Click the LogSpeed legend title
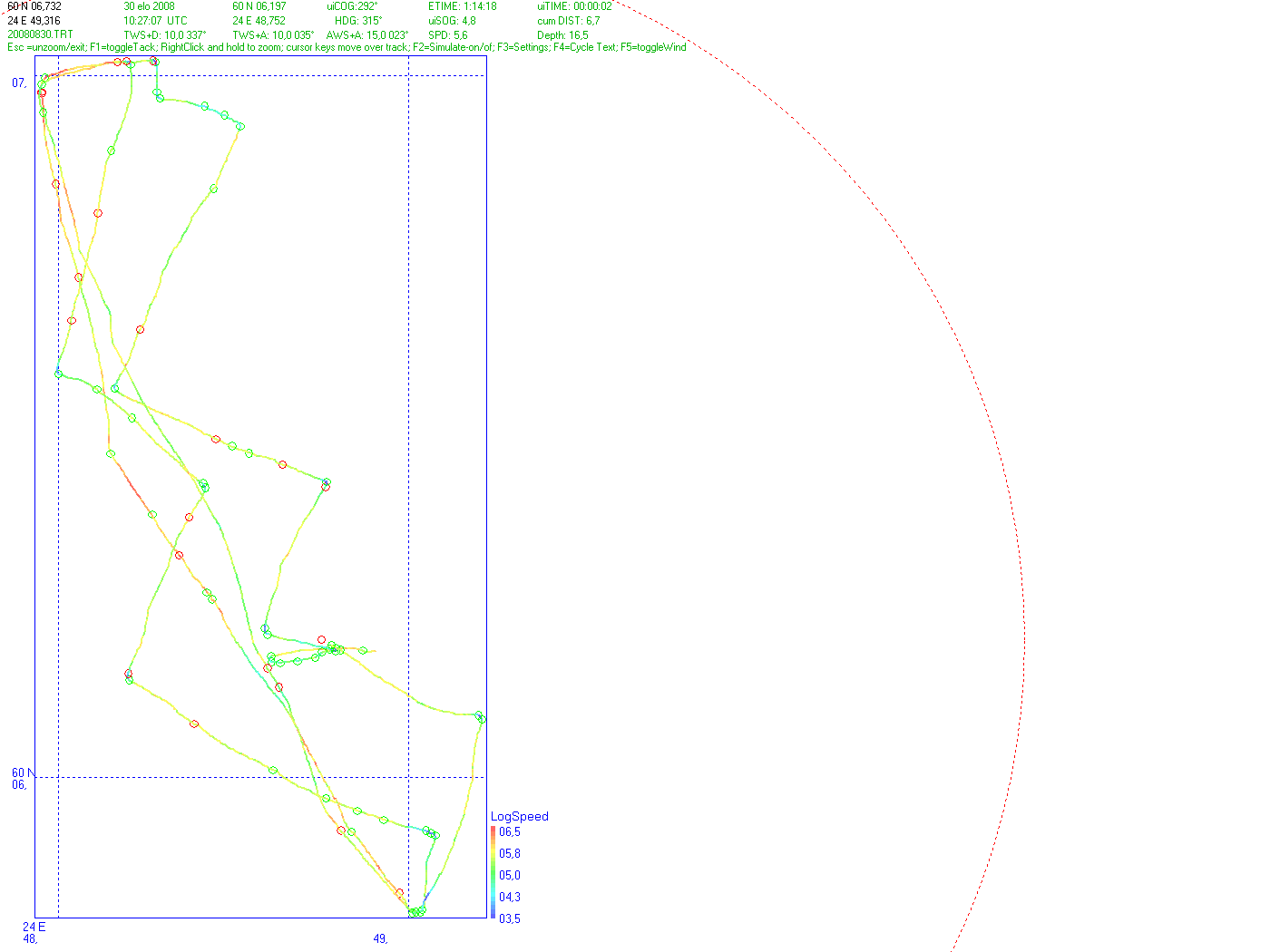This screenshot has width=1270, height=952. [520, 816]
